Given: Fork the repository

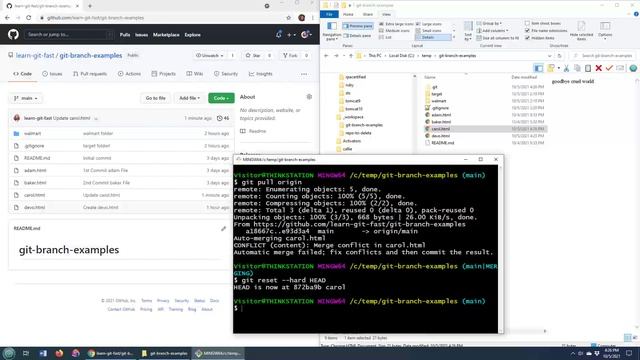Looking at the screenshot, I should [290, 55].
